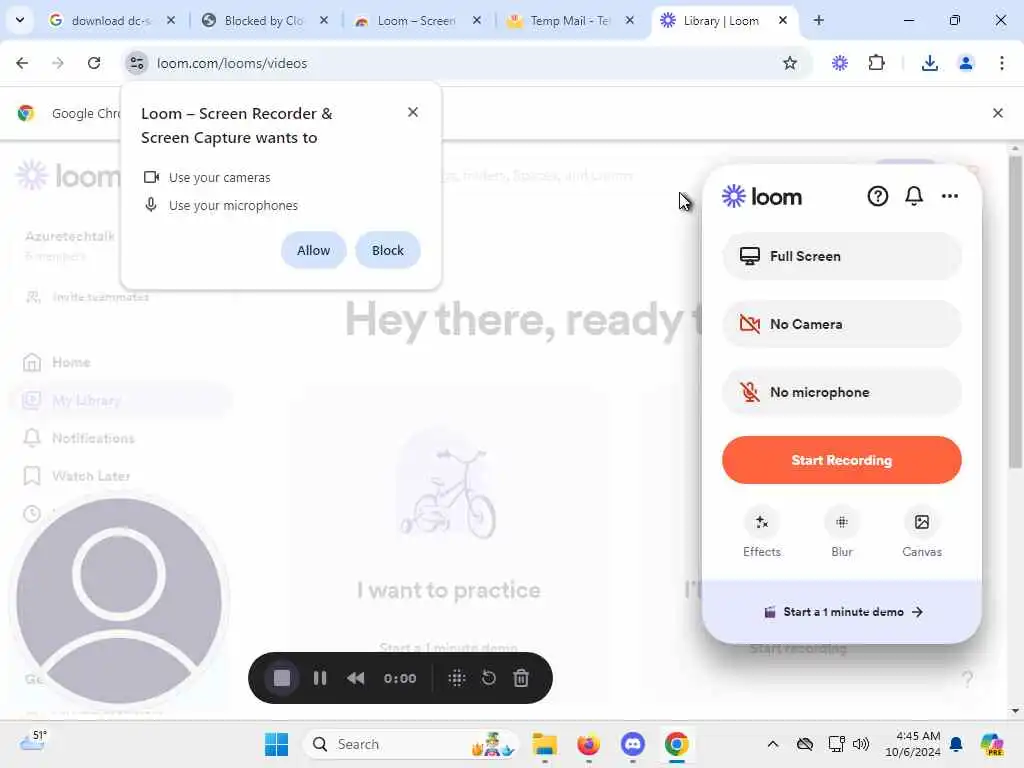
Task: Block camera and microphone access
Action: tap(387, 250)
